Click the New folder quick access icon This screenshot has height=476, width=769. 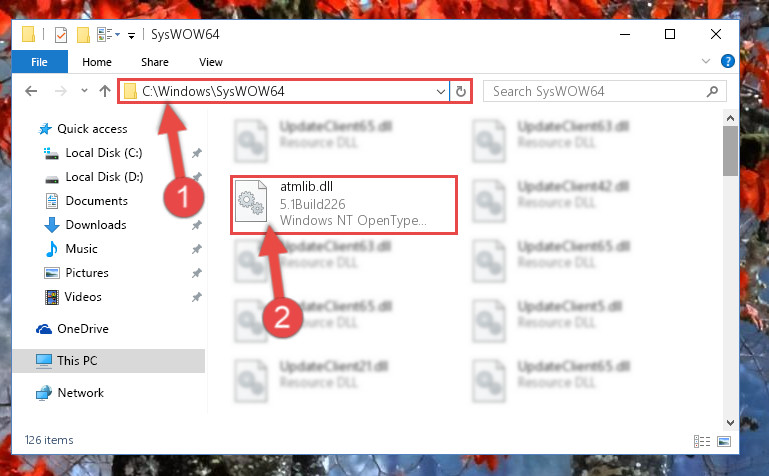pos(83,35)
